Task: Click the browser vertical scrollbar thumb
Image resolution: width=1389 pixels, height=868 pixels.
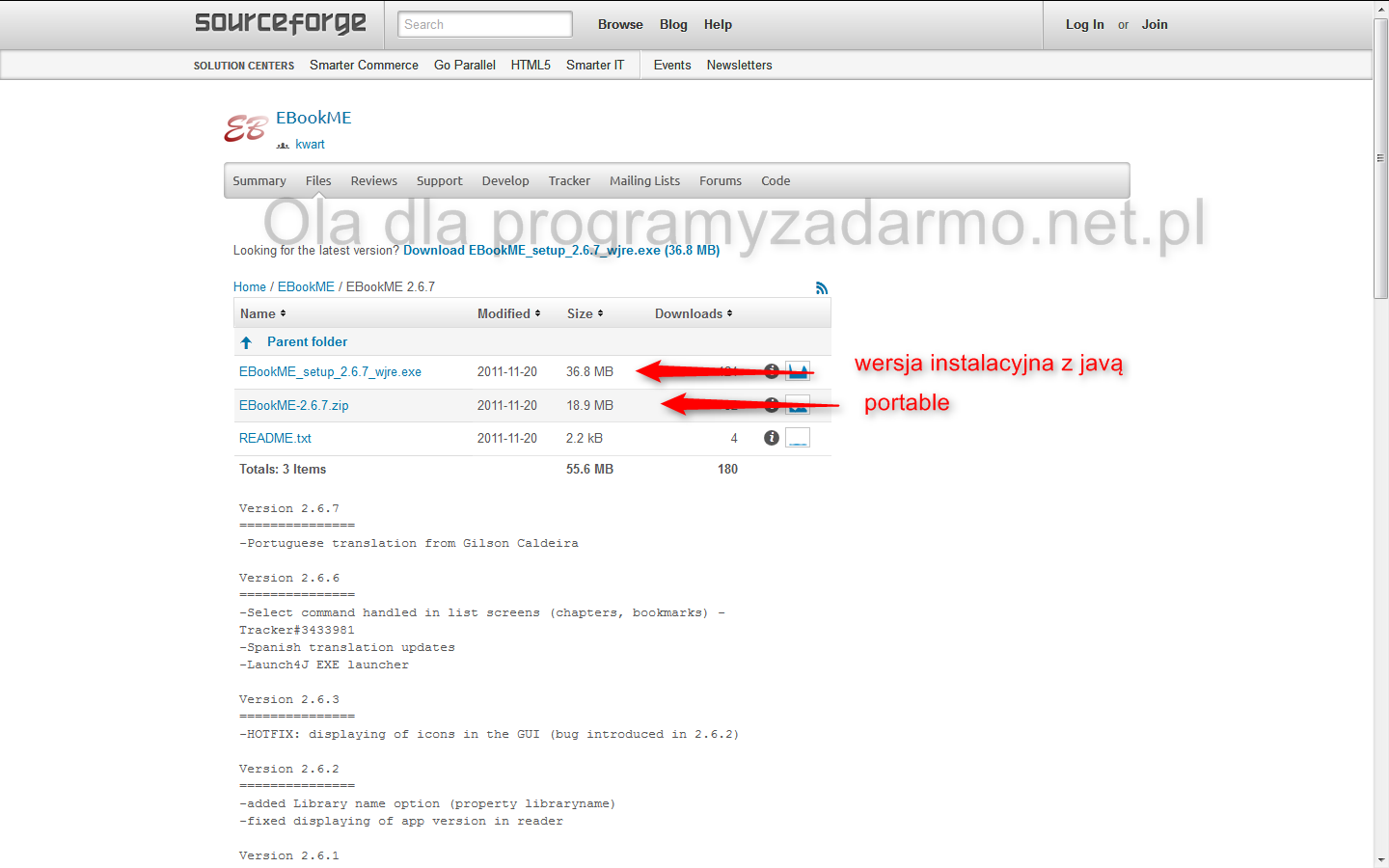Action: point(1380,159)
